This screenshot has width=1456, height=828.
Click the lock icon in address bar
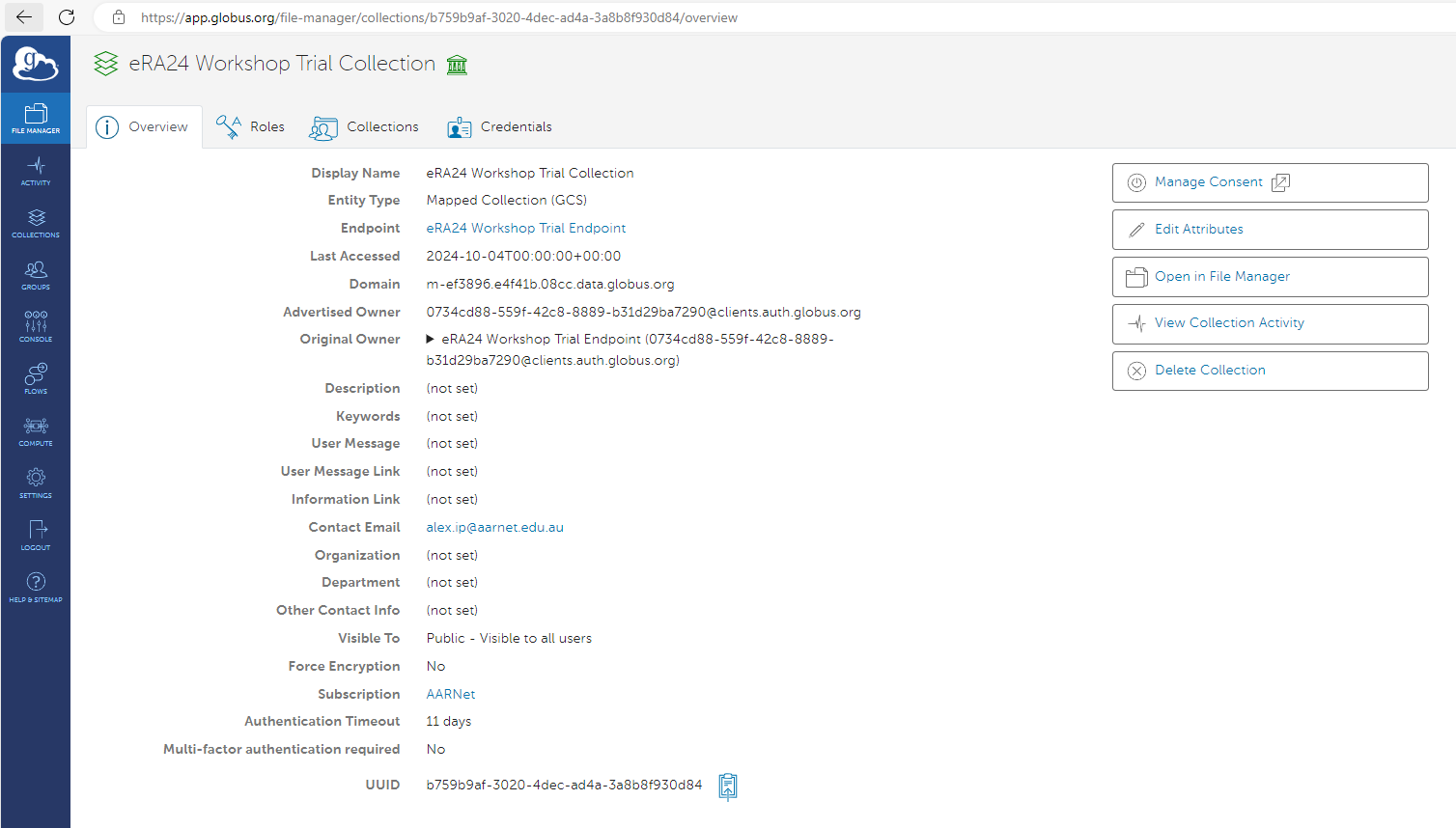(119, 17)
